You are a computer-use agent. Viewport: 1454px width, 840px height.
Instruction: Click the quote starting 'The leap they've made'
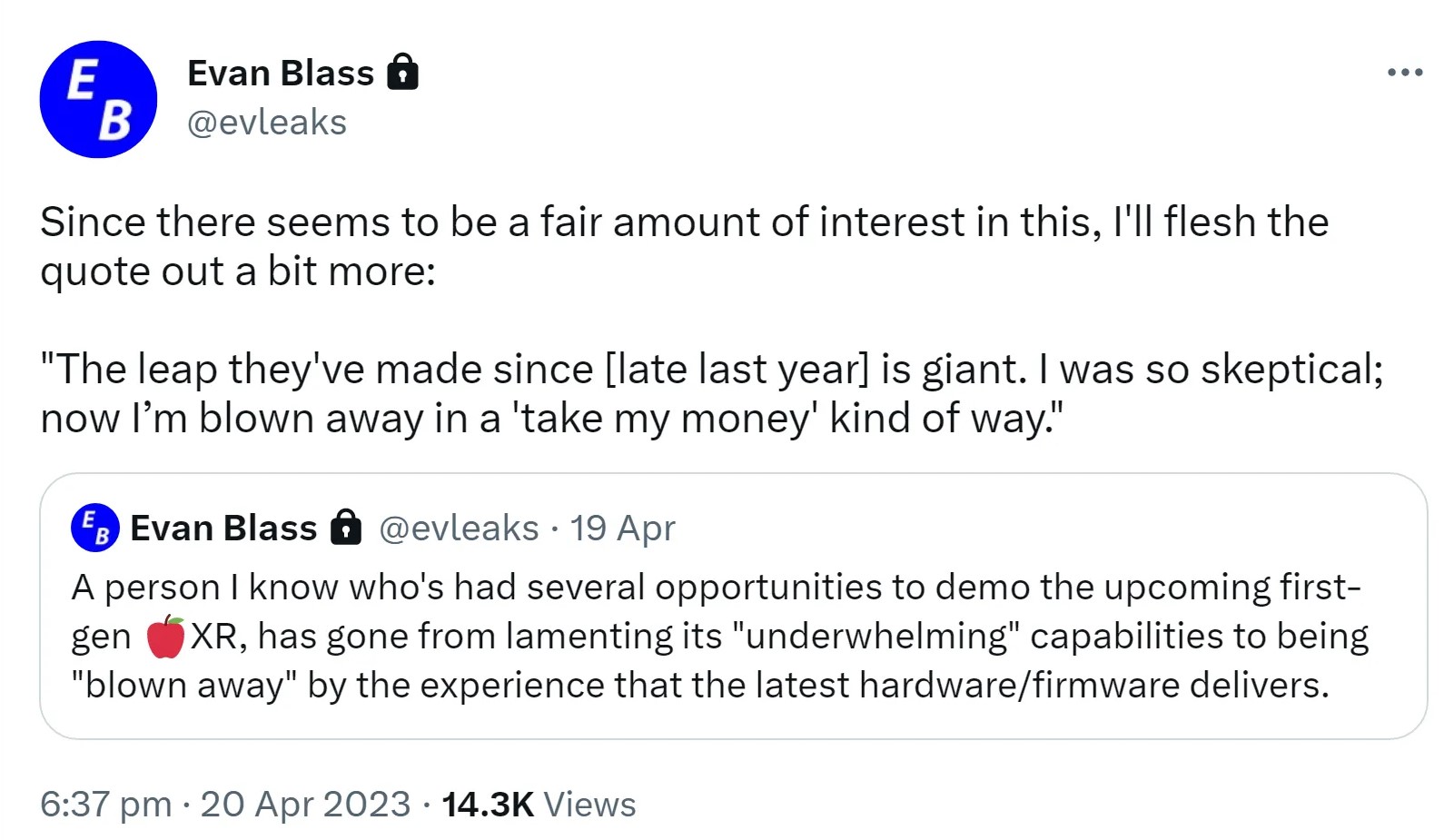(x=710, y=370)
